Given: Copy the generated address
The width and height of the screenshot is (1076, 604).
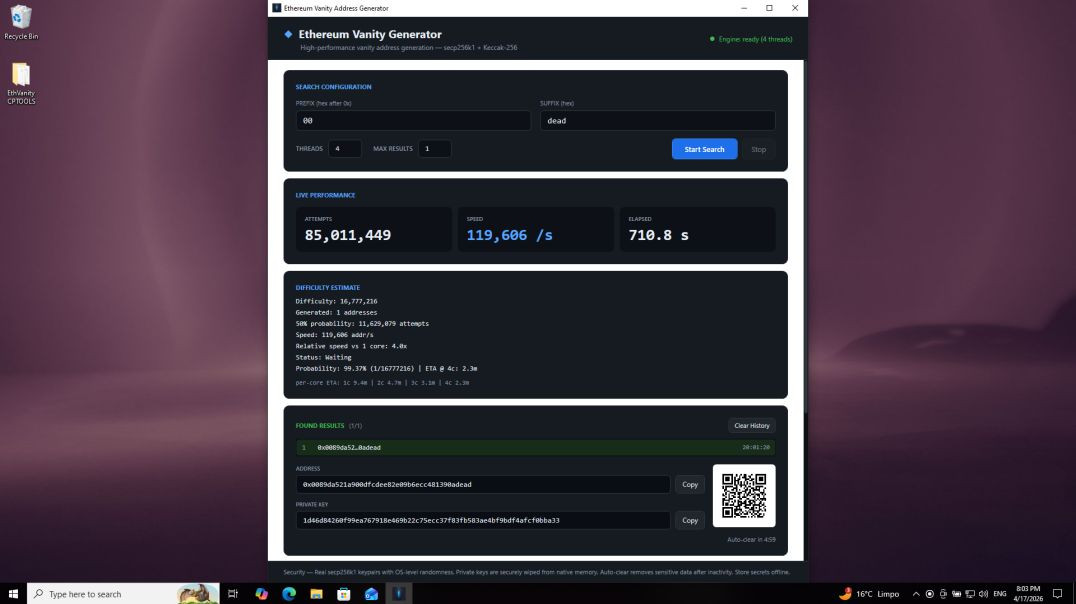Looking at the screenshot, I should pos(689,484).
